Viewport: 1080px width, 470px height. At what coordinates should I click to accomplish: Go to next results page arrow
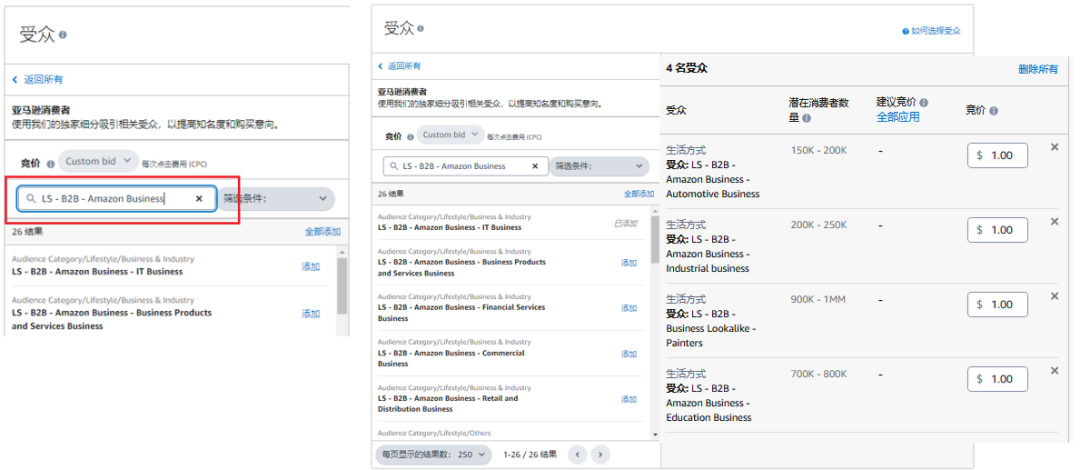(600, 455)
